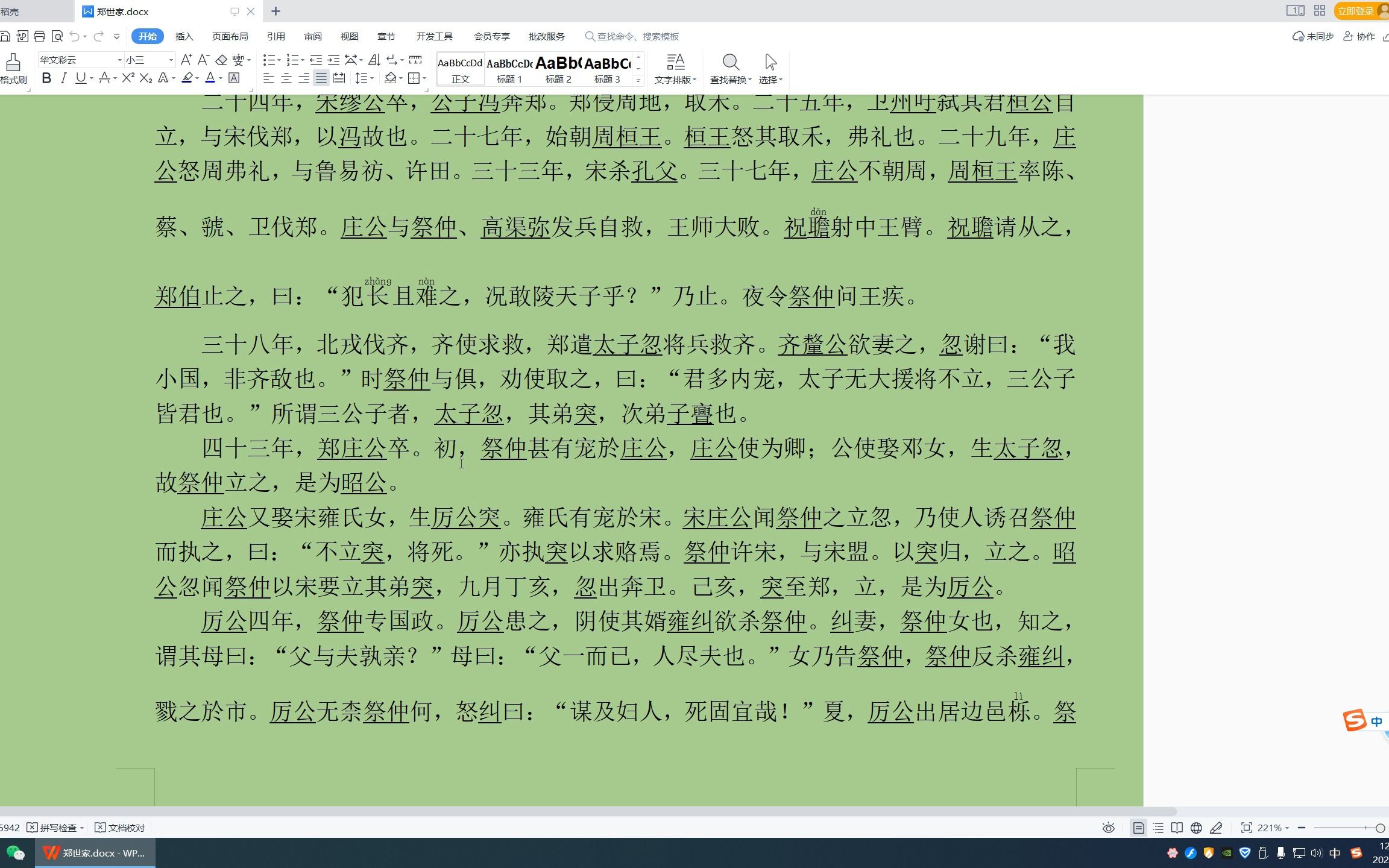Click the search commands field (查找命令)
The image size is (1389, 868).
pyautogui.click(x=633, y=36)
